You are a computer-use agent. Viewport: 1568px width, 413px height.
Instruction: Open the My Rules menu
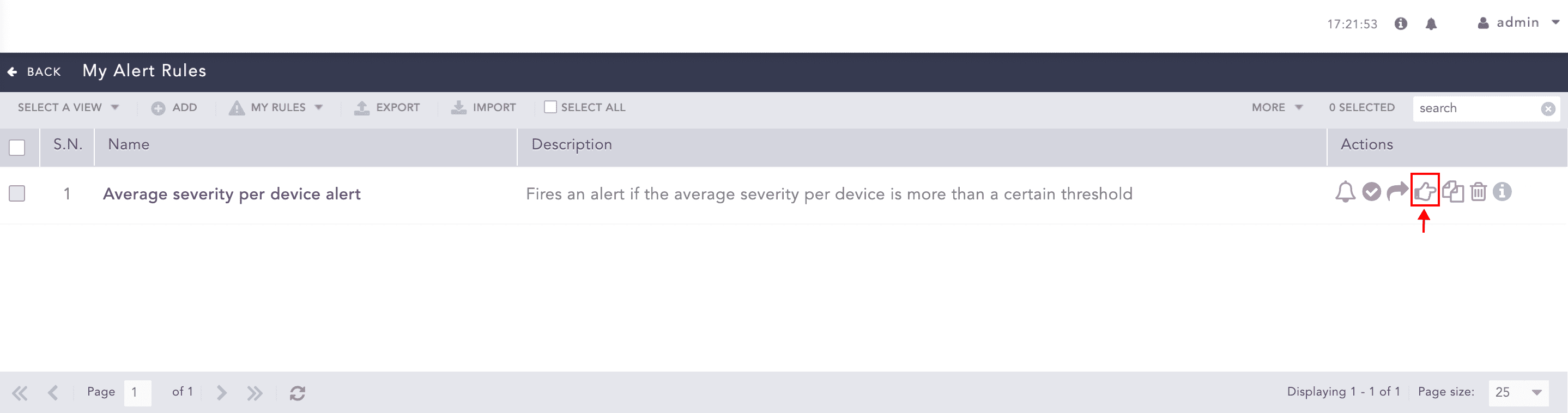point(276,108)
